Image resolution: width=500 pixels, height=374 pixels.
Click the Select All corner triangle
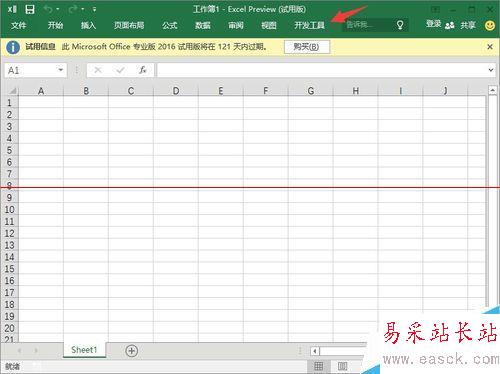[x=12, y=91]
